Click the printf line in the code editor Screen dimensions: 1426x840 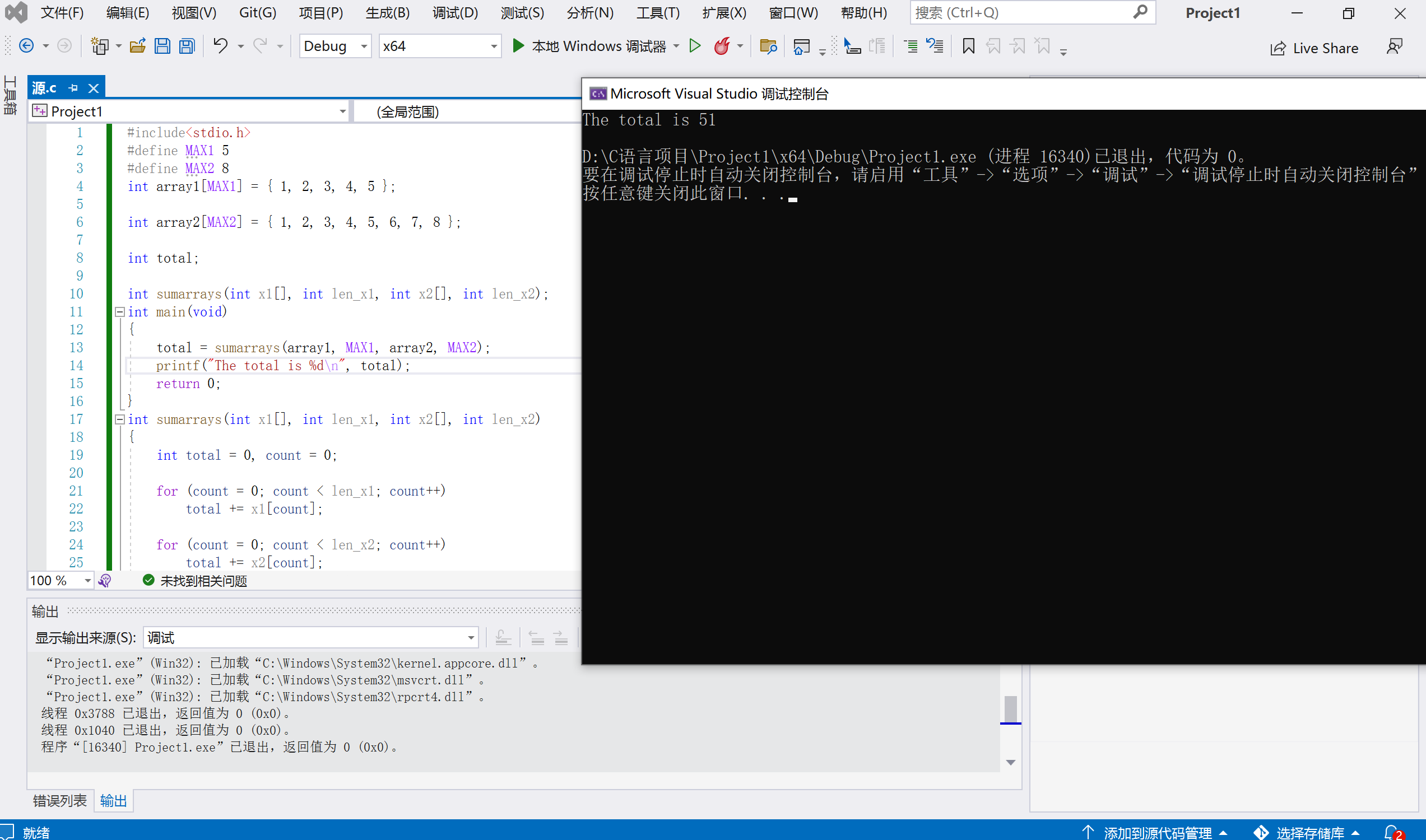283,366
